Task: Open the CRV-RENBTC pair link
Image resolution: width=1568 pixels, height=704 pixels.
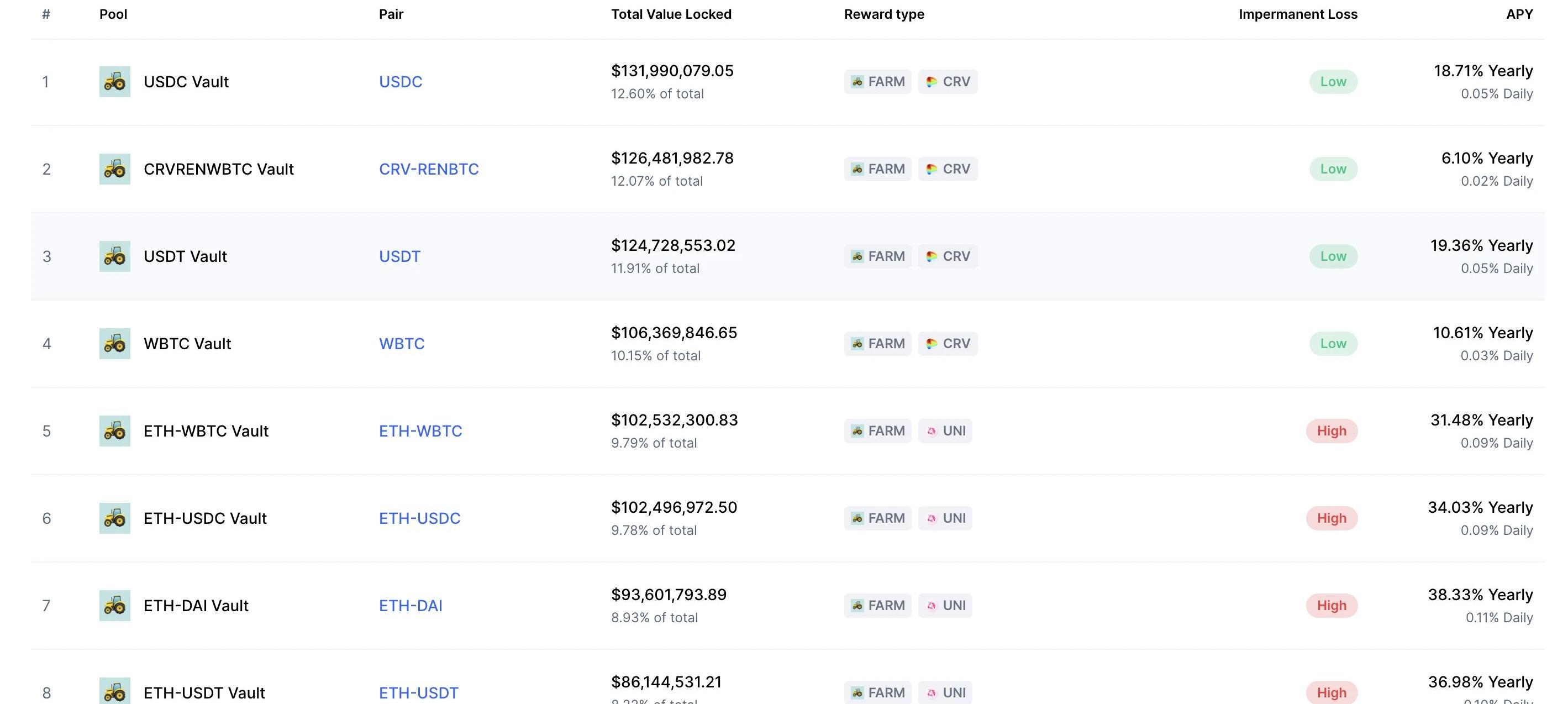Action: [x=429, y=169]
